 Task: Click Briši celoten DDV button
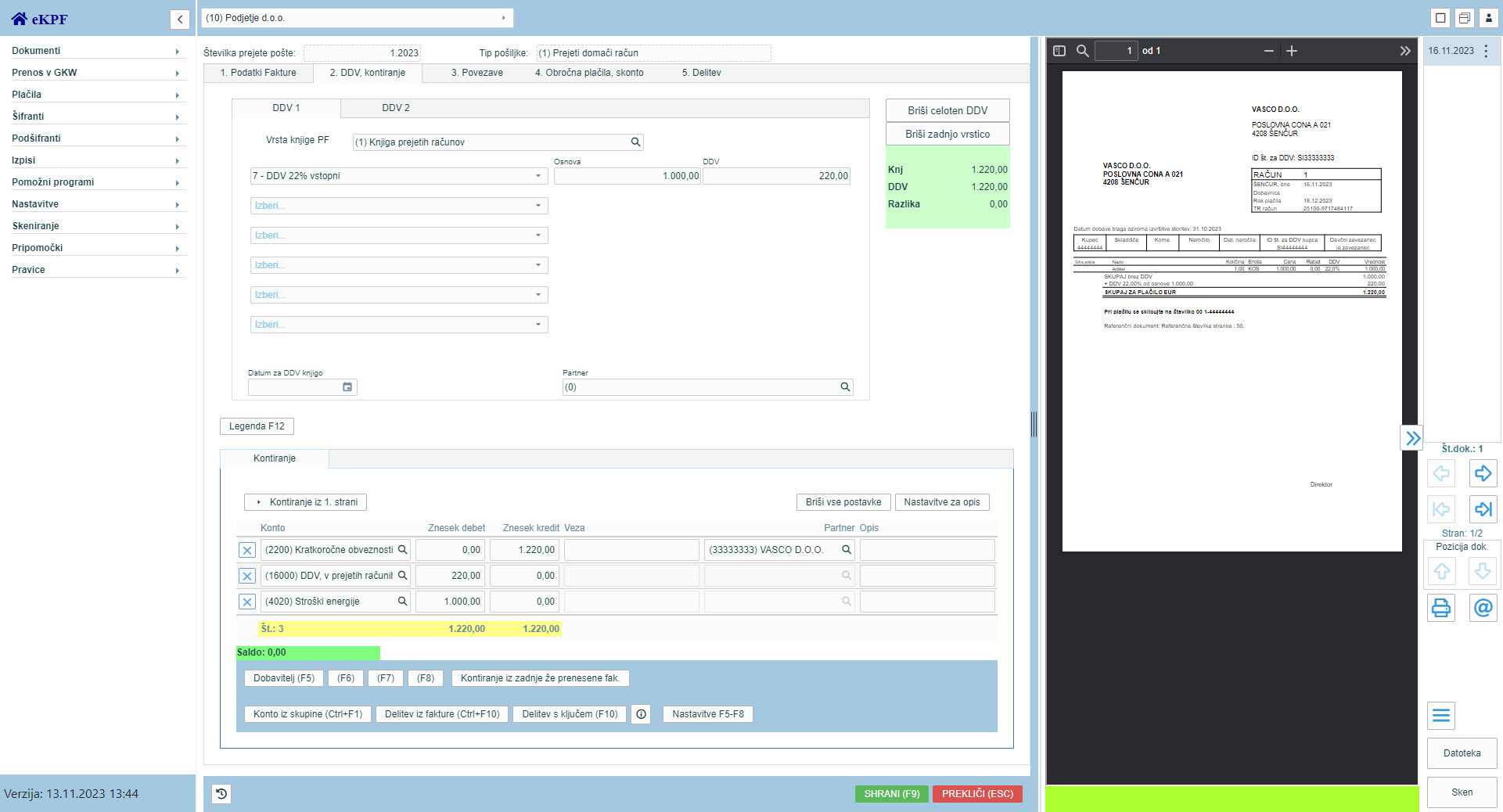[x=947, y=110]
